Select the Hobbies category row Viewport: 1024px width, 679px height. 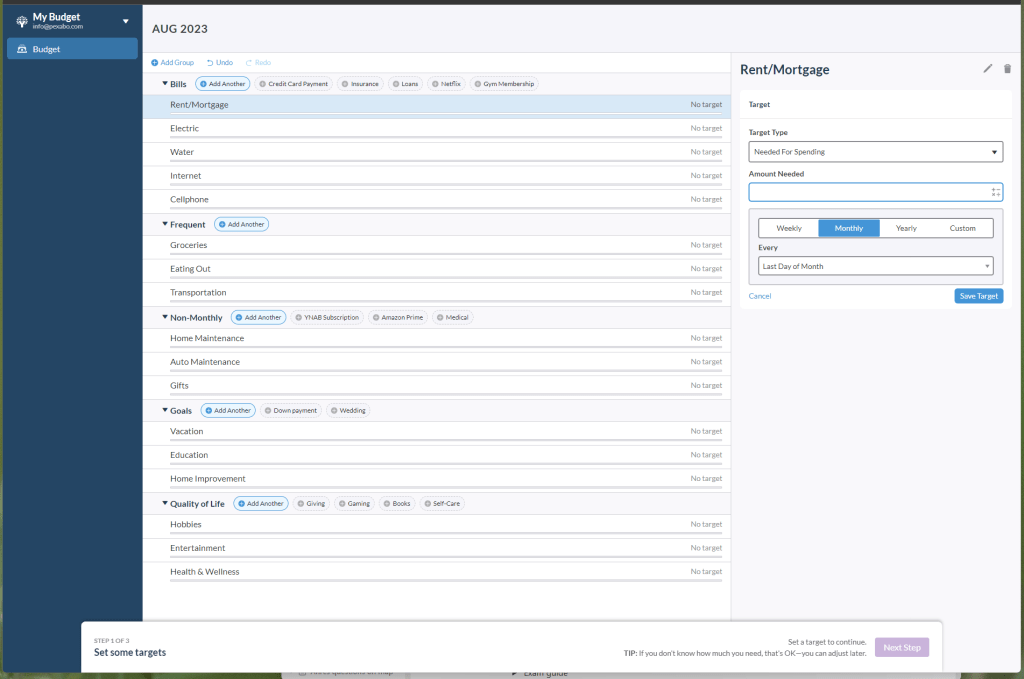pyautogui.click(x=437, y=526)
